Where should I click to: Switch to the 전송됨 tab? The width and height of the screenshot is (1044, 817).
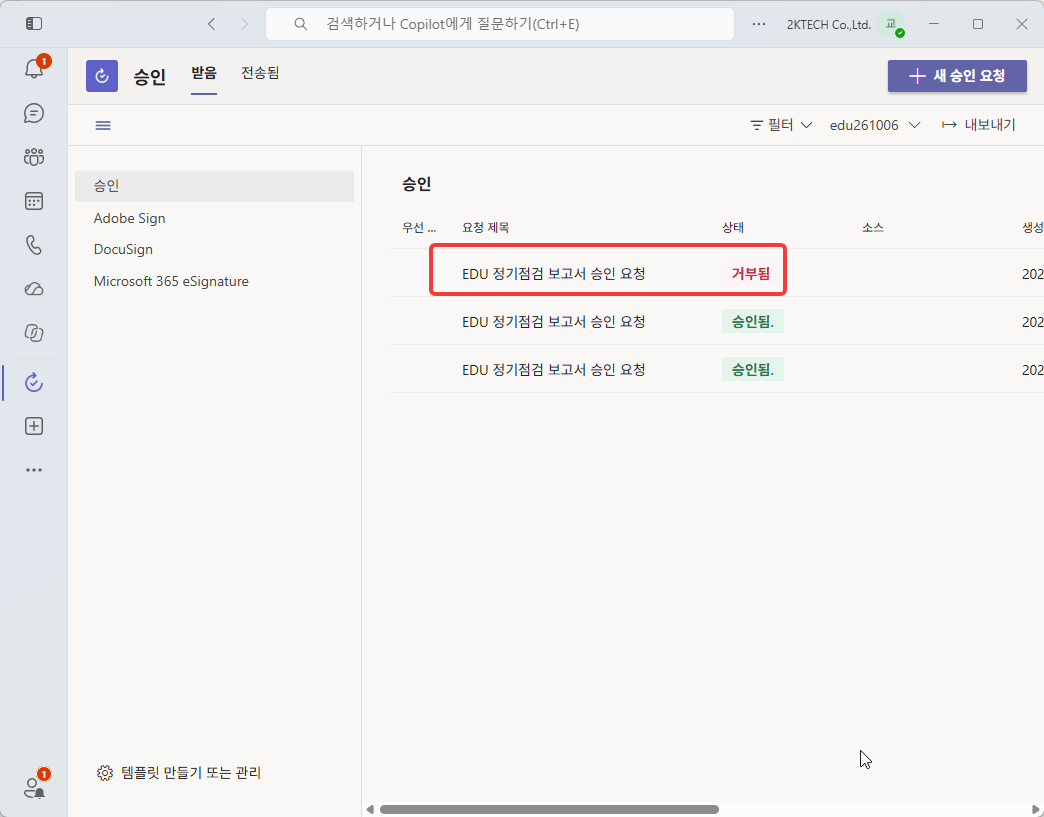coord(260,73)
